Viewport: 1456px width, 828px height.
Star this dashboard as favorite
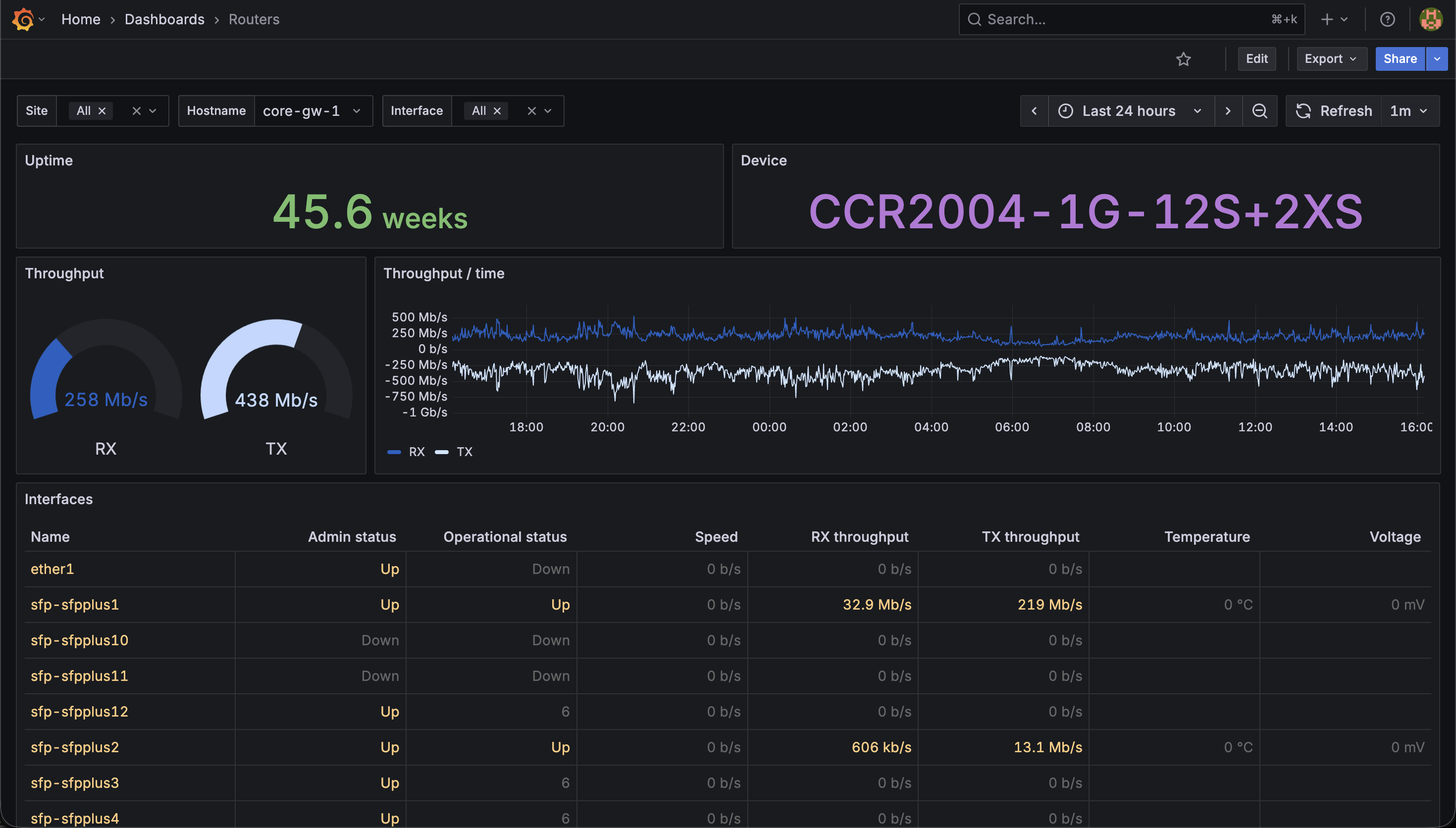1183,58
